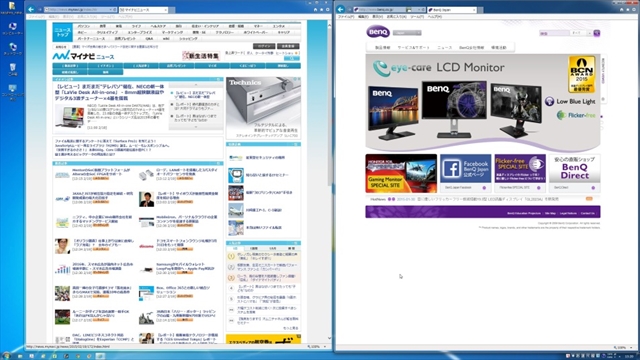Screen dimensions: 640x360
Task: Open the Gaming Monitor Special Site thumbnail
Action: [401, 173]
